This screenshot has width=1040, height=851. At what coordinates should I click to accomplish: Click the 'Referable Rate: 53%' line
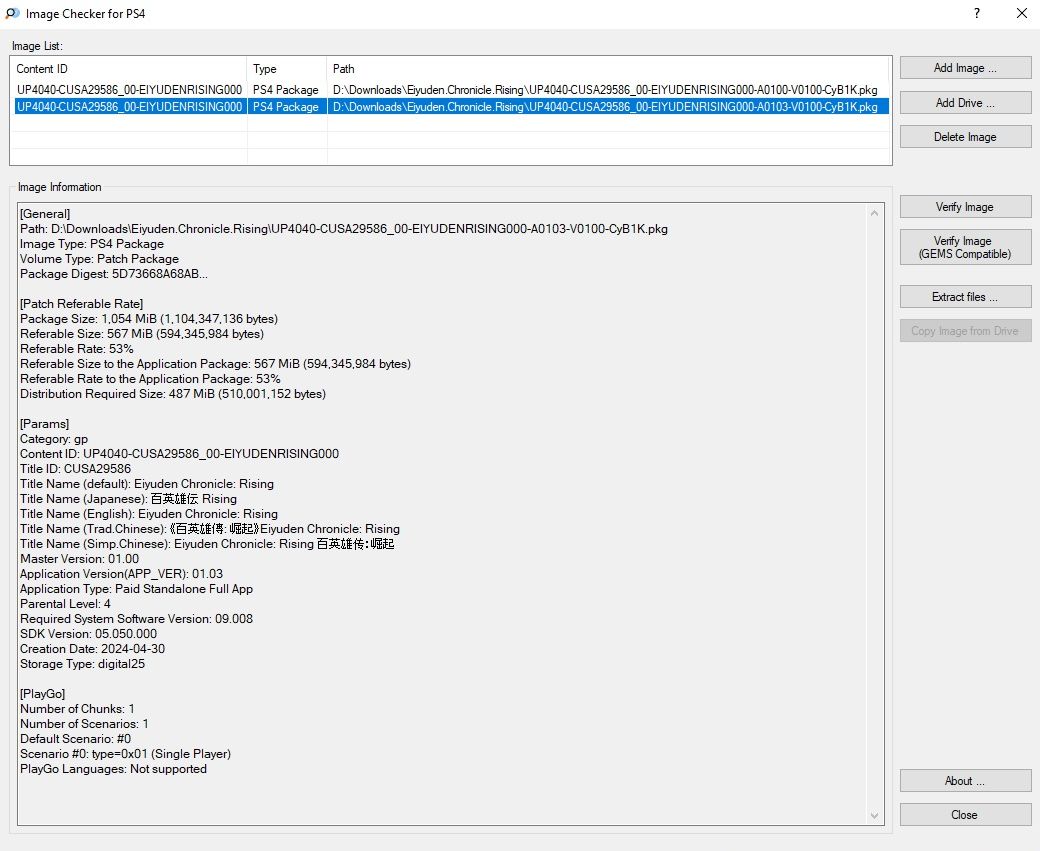point(76,349)
